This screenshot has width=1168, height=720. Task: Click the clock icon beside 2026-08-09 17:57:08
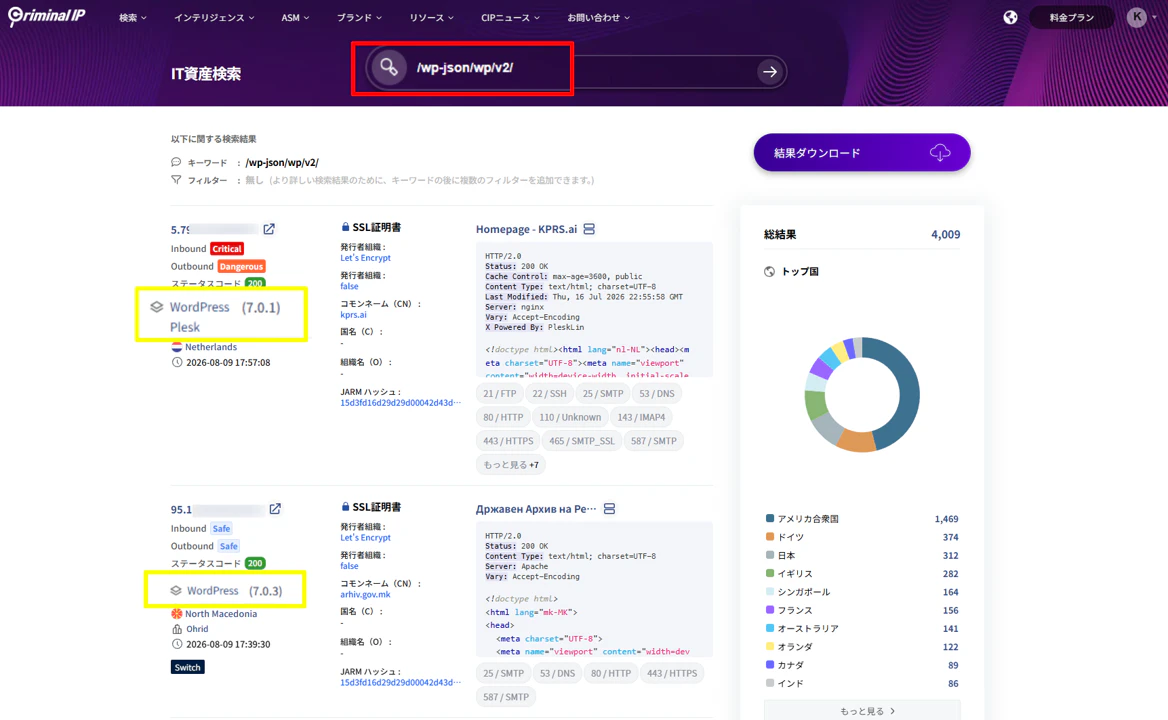coord(177,363)
